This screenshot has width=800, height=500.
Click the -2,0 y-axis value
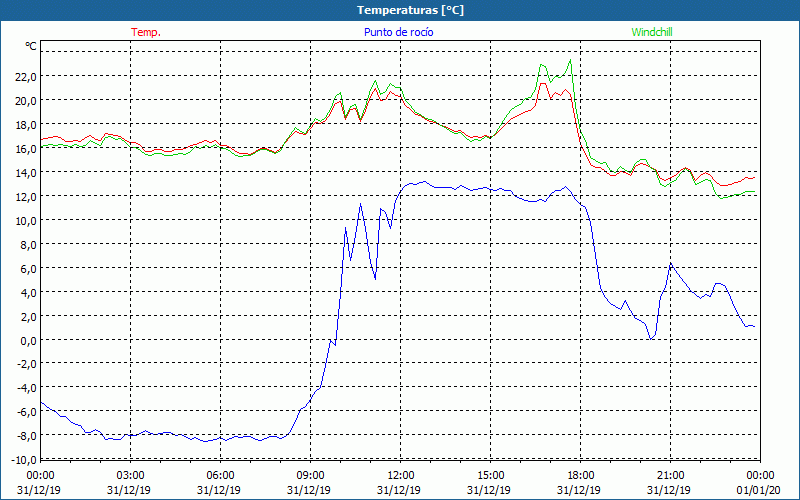[x=27, y=364]
